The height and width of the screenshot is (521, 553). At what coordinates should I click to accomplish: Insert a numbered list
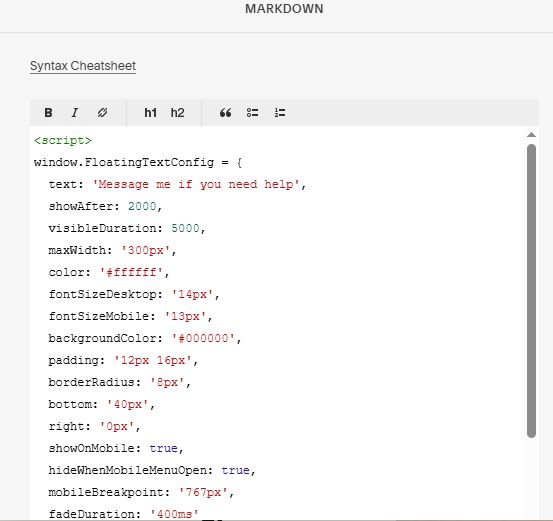coord(280,113)
